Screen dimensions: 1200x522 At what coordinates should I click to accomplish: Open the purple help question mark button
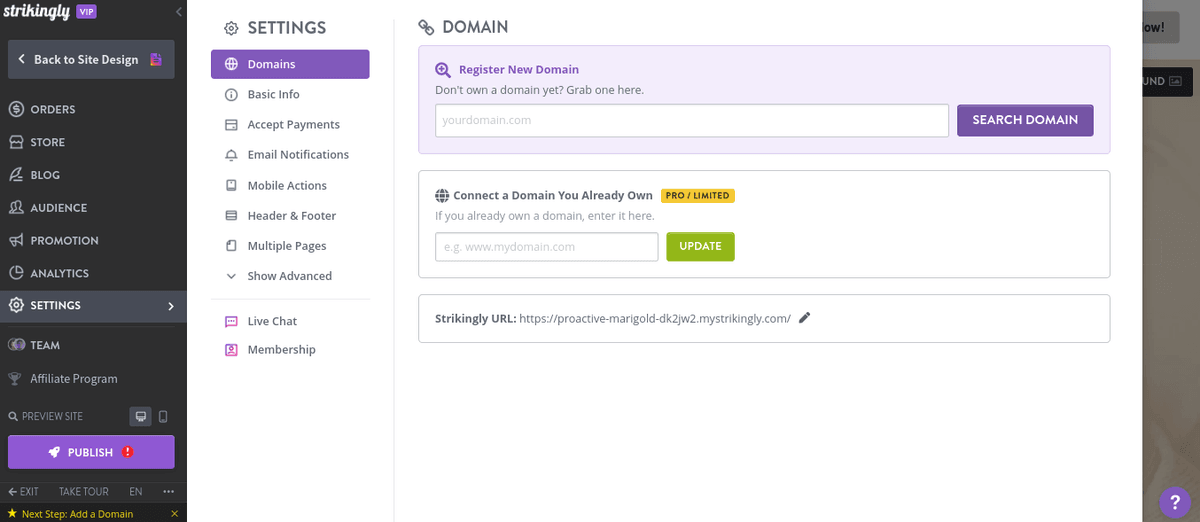(x=1174, y=502)
